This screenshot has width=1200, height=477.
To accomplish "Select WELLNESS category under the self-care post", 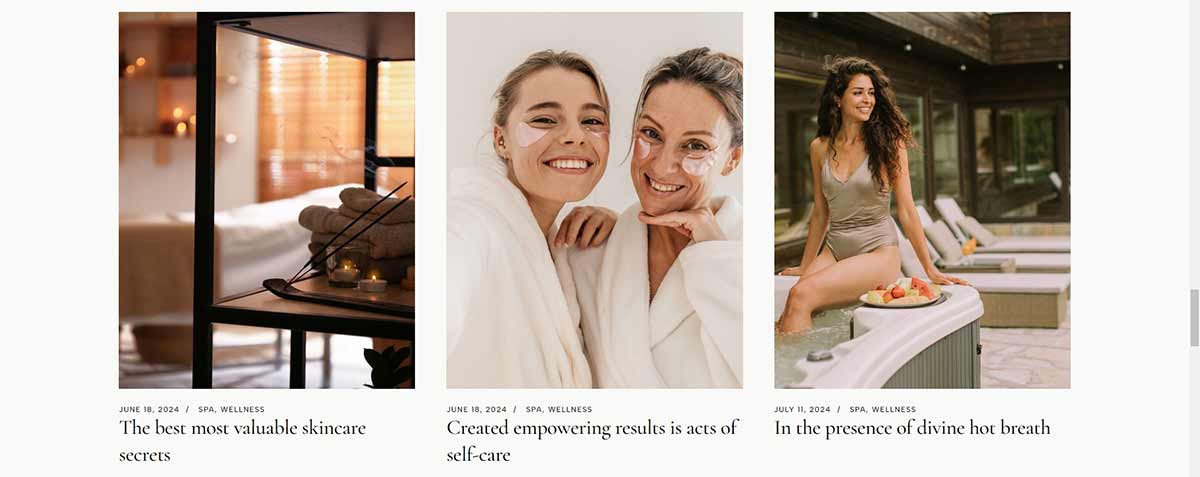I will [x=570, y=409].
